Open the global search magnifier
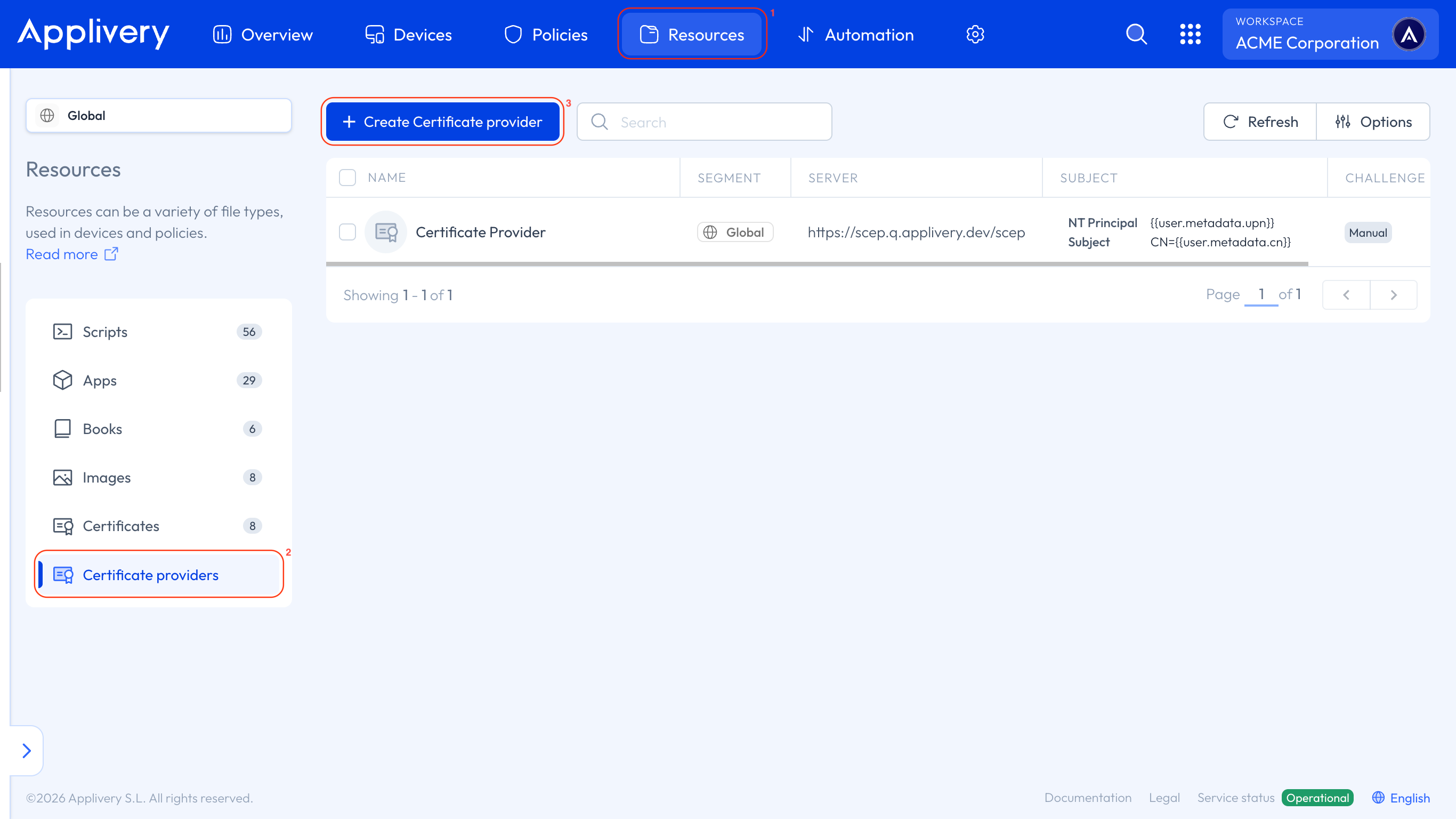This screenshot has height=819, width=1456. (x=1136, y=34)
